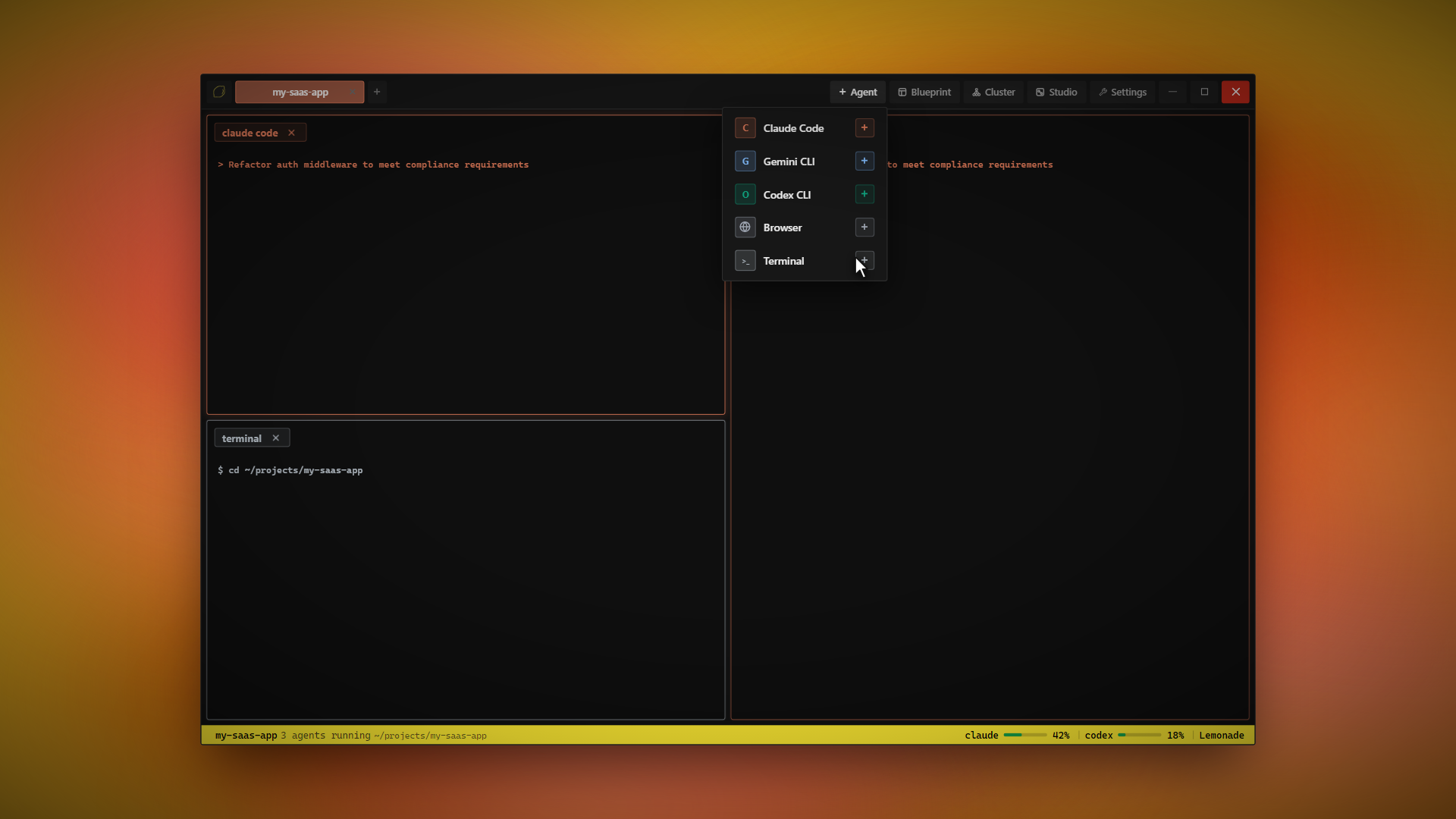Click the Claude Code 'C' icon

[745, 128]
